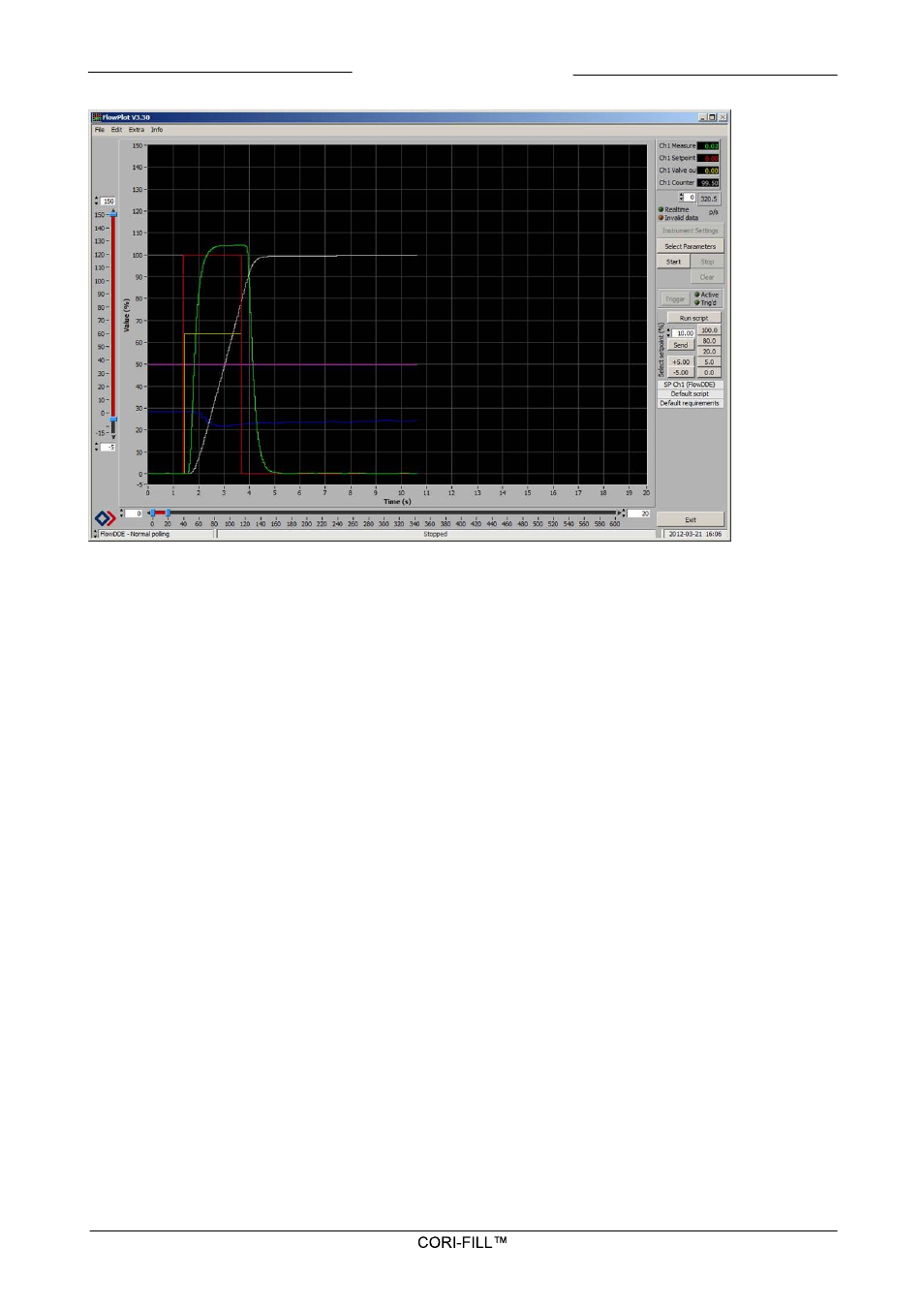Click the Ch1 Measure value display

click(x=708, y=146)
